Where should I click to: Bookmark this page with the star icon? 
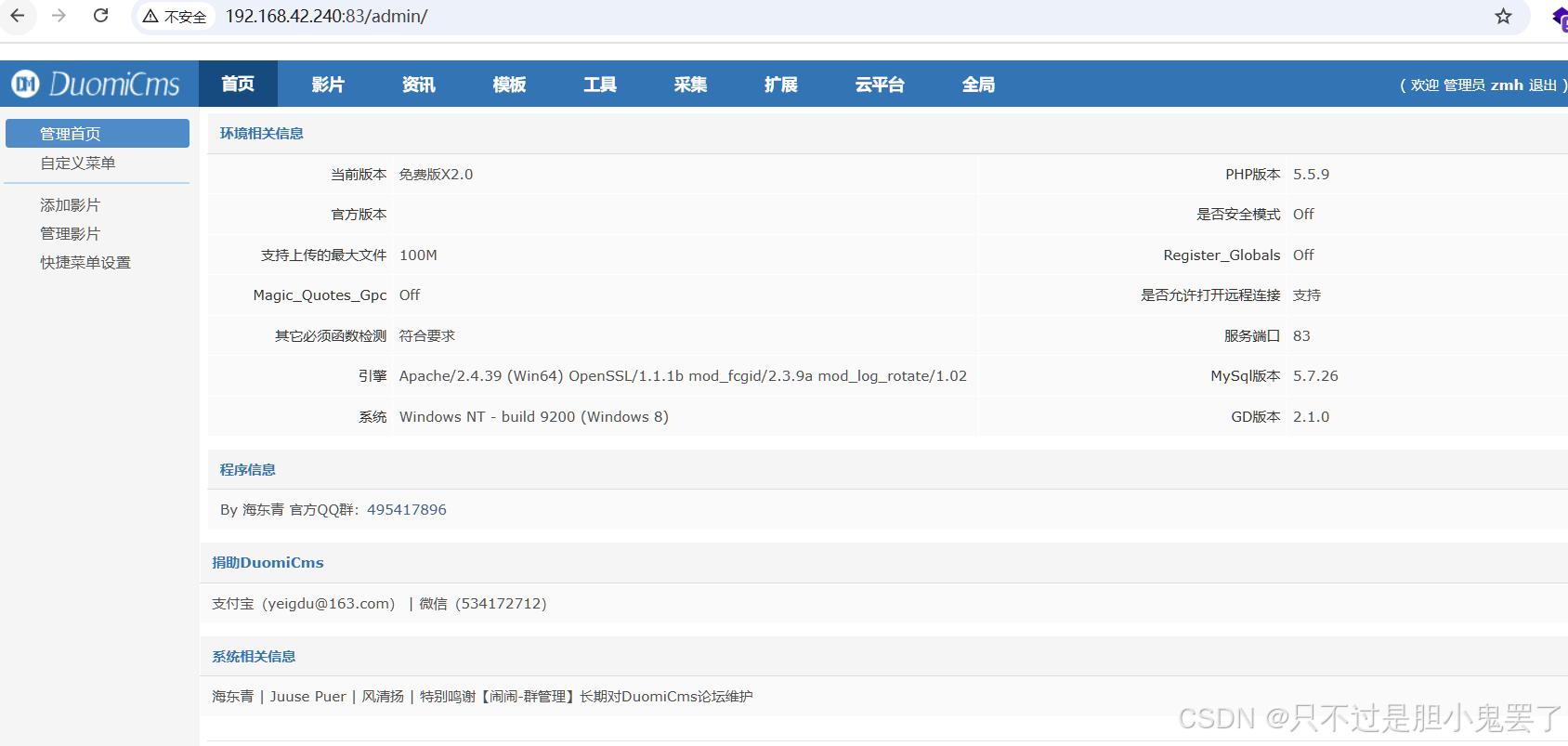click(x=1503, y=16)
